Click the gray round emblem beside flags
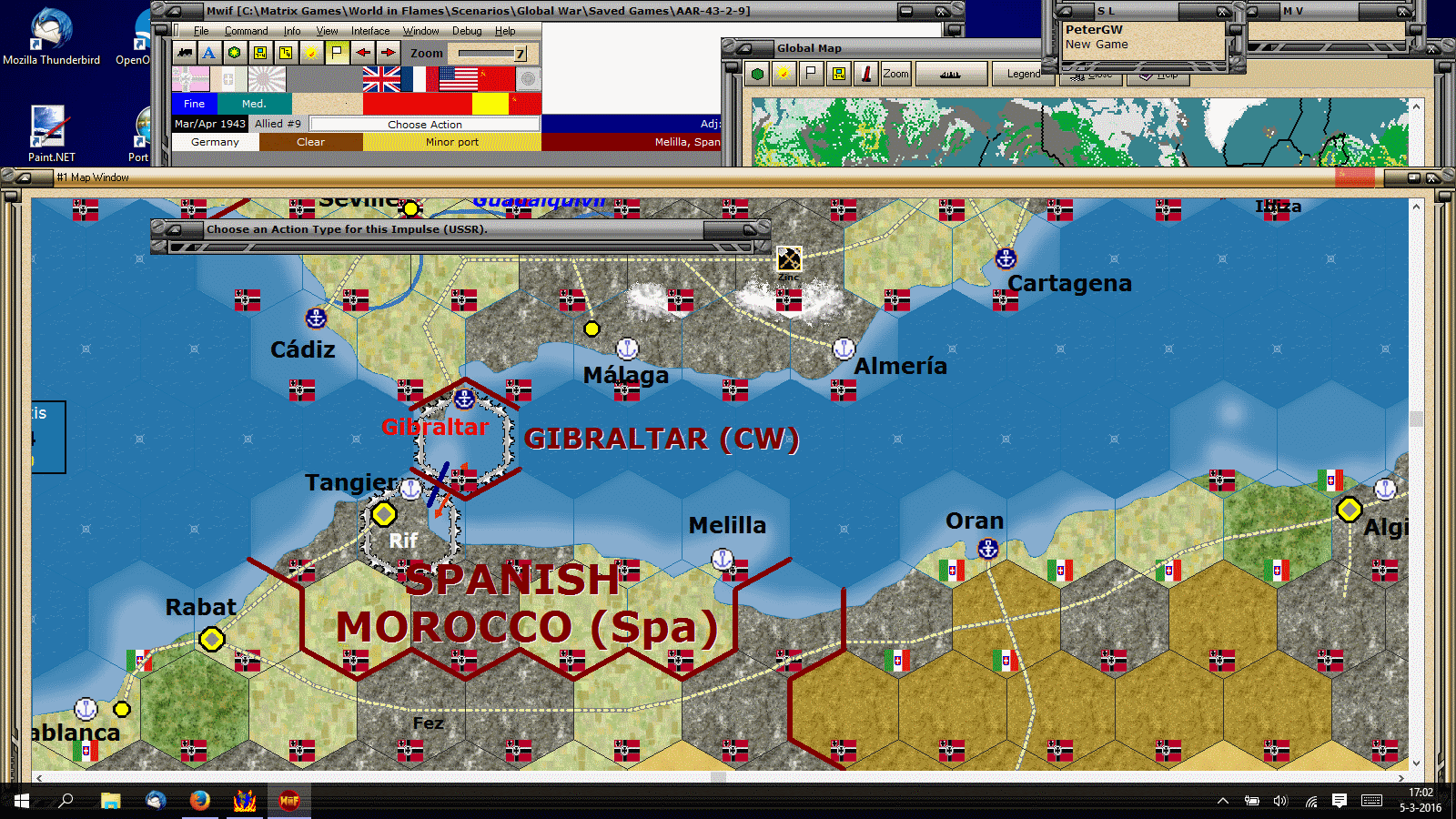This screenshot has width=1456, height=819. 528,79
